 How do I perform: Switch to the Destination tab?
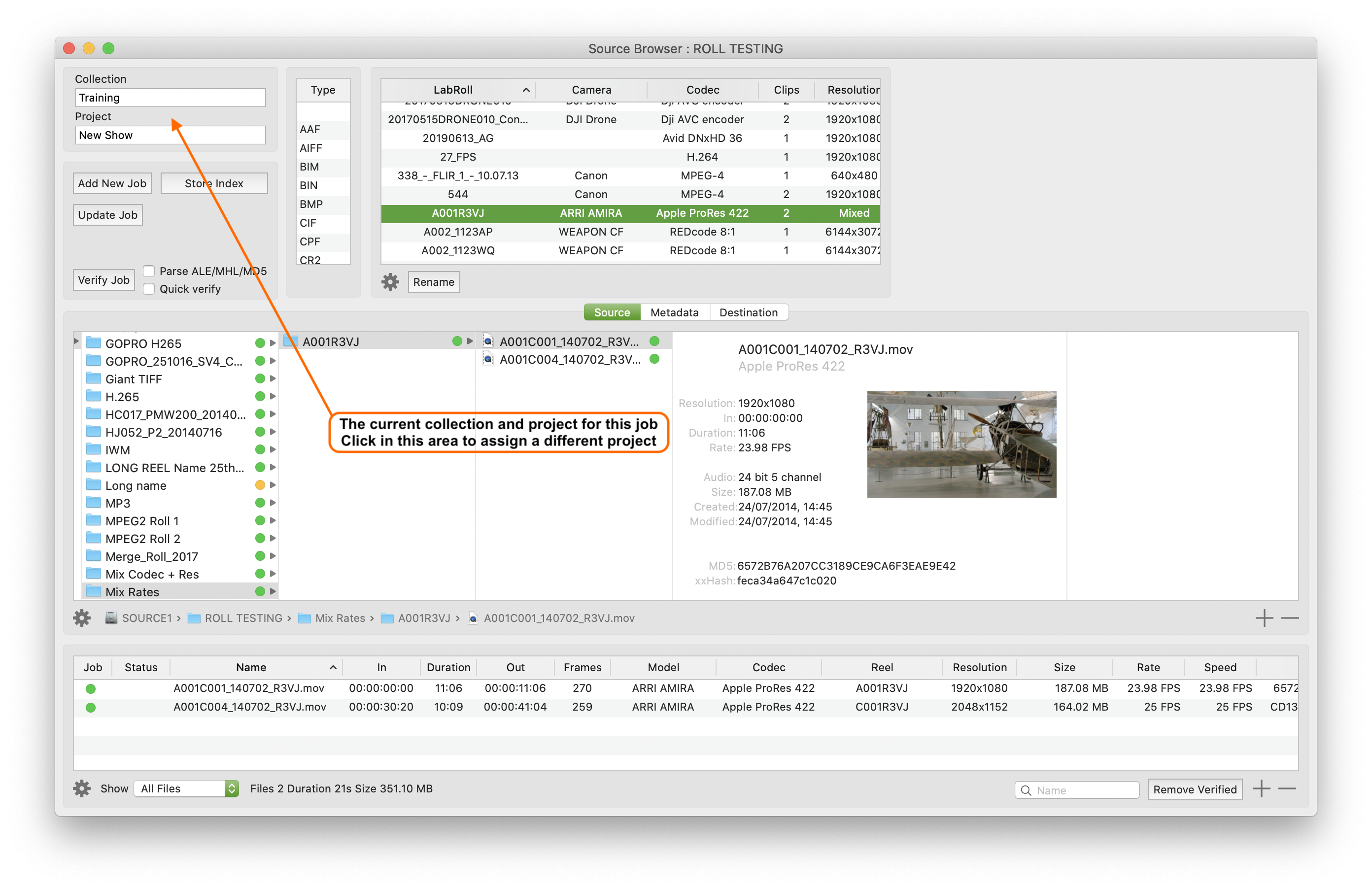(748, 312)
